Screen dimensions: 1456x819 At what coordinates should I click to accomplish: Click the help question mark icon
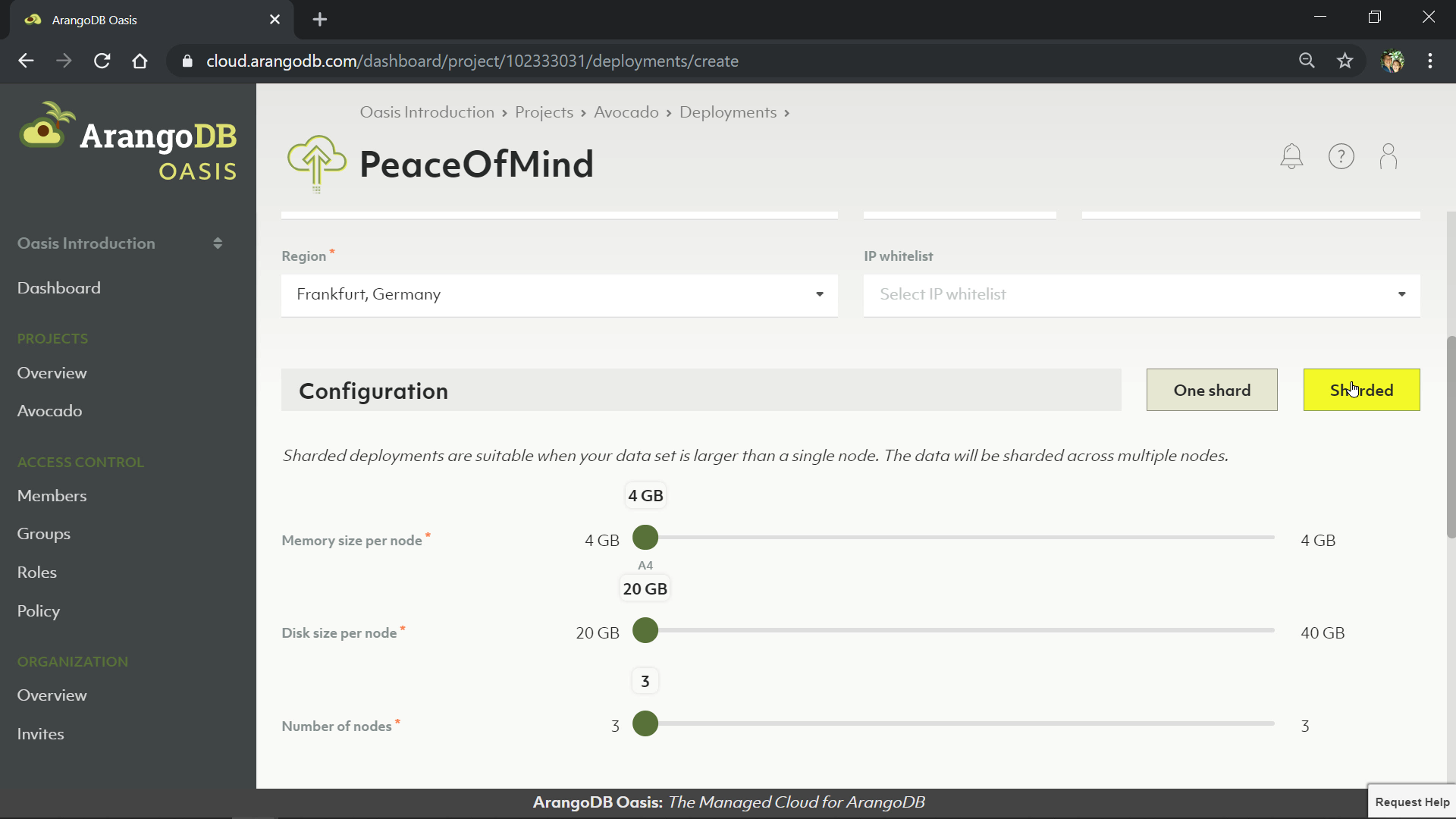tap(1341, 156)
